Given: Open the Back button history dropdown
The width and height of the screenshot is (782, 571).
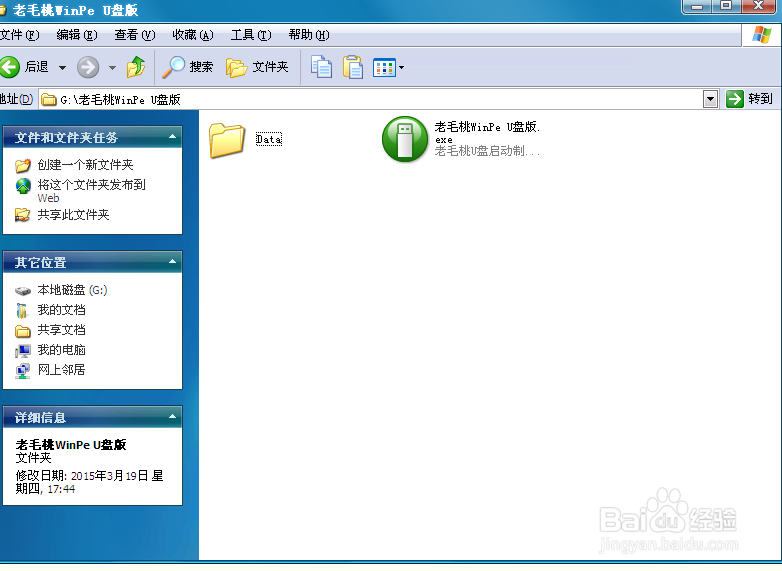Looking at the screenshot, I should tap(62, 67).
